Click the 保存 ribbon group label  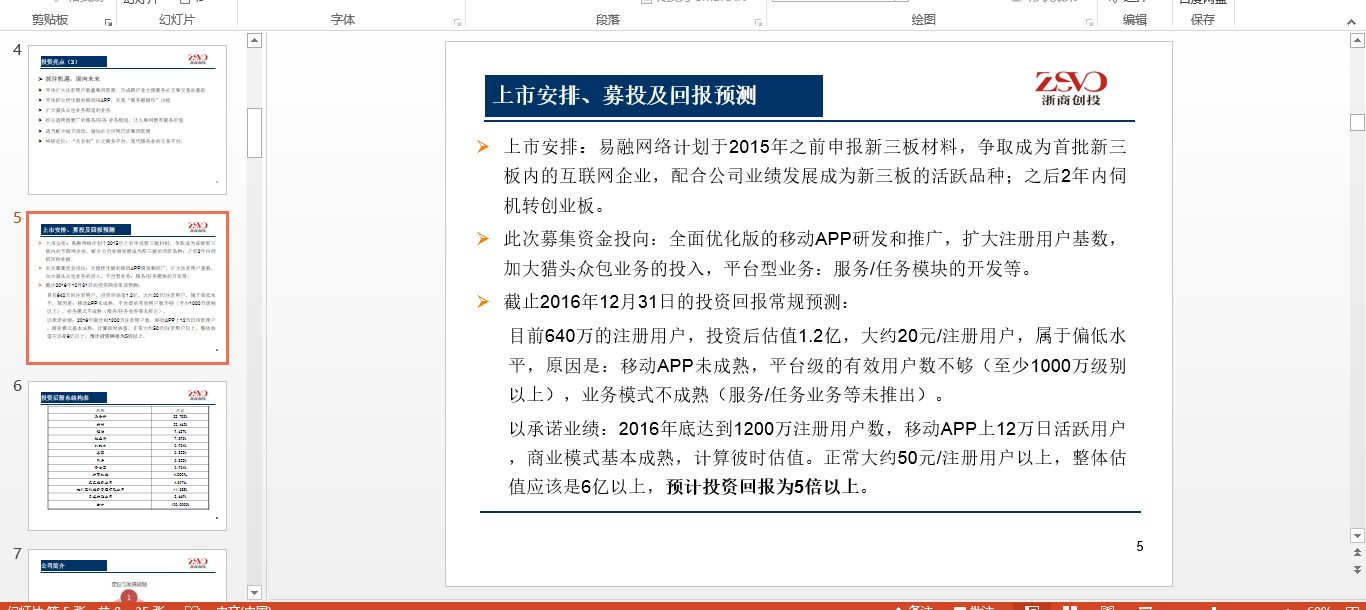[x=1203, y=20]
